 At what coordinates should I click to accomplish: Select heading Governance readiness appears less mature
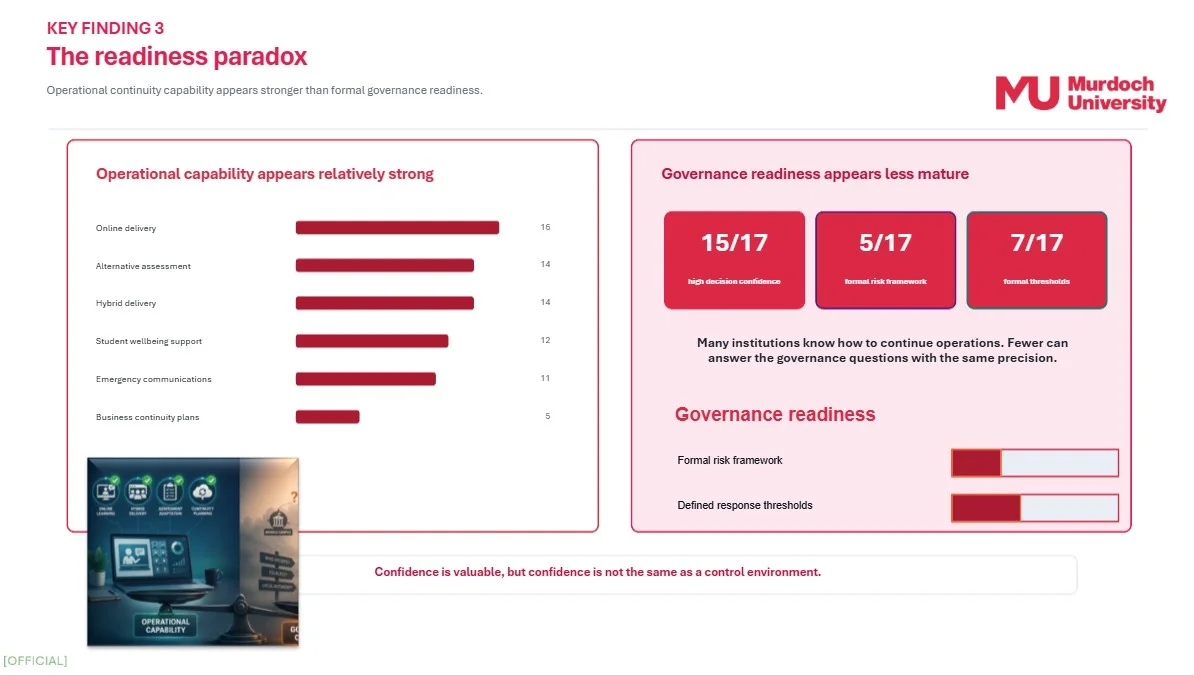(815, 174)
